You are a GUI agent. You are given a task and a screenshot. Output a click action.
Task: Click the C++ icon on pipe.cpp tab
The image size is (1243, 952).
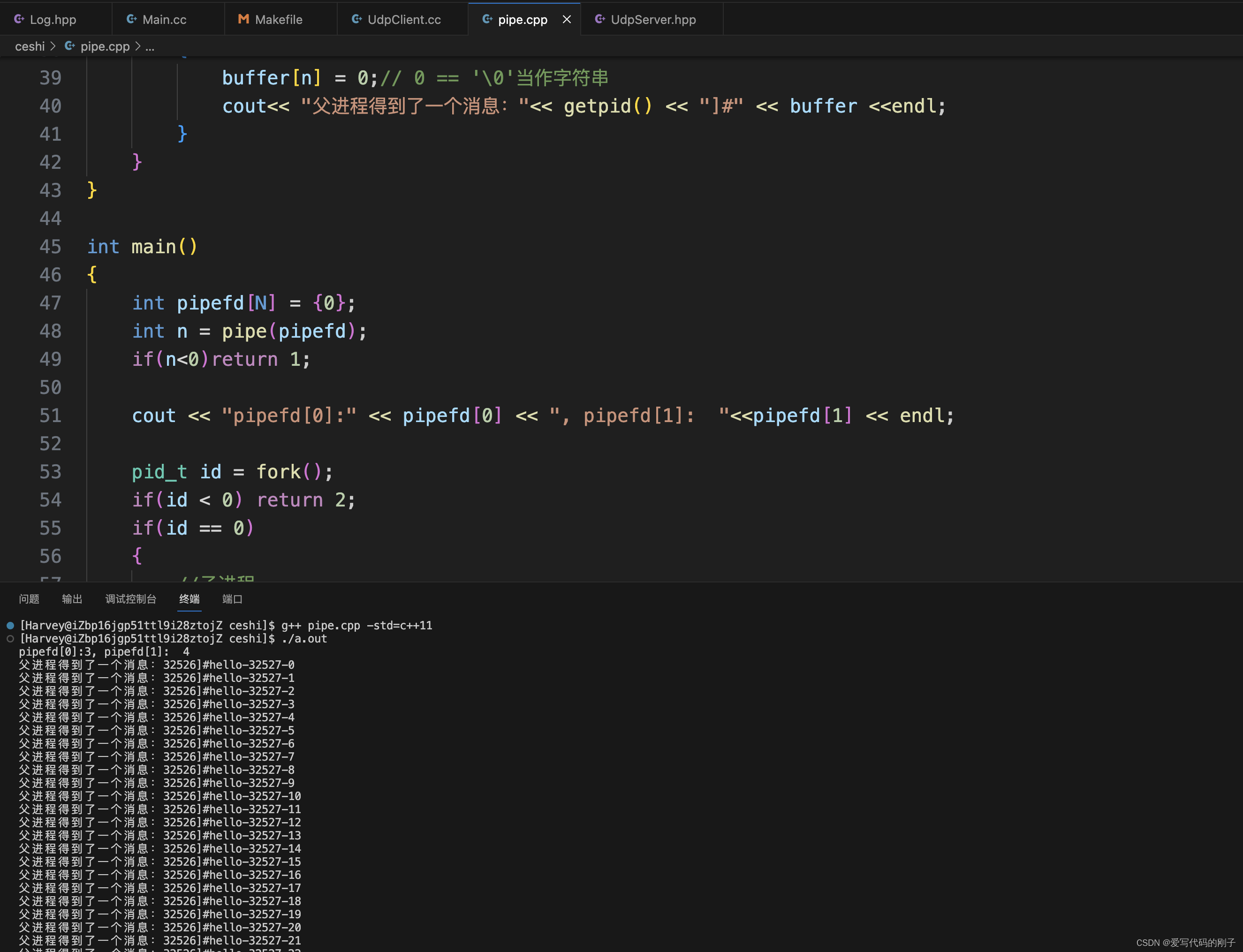(487, 19)
